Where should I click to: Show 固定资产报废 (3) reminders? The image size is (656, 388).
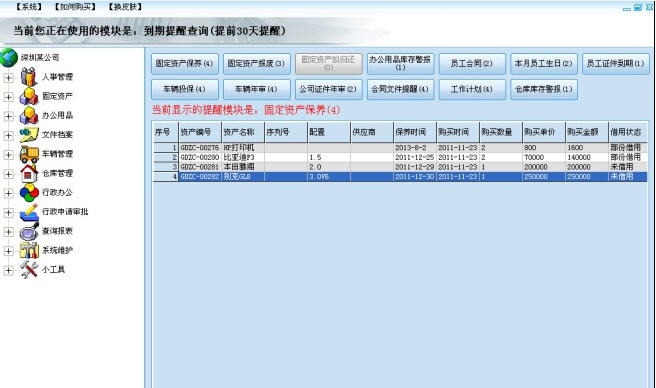pyautogui.click(x=256, y=64)
